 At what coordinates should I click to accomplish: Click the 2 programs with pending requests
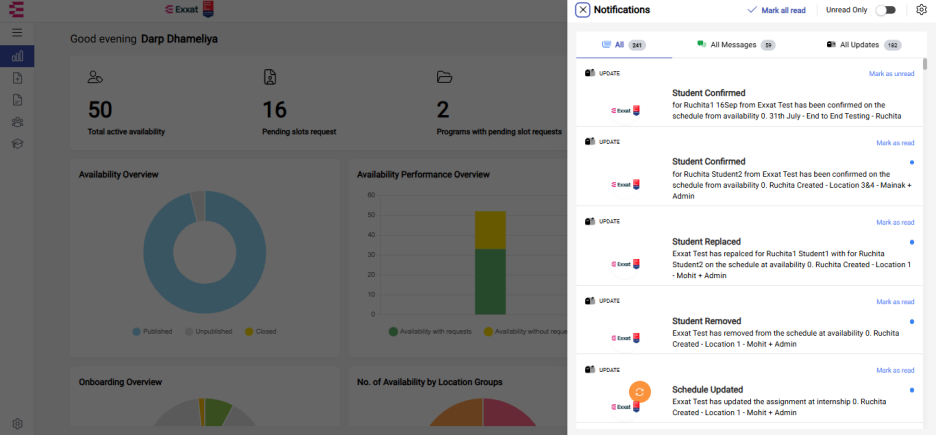tap(442, 110)
